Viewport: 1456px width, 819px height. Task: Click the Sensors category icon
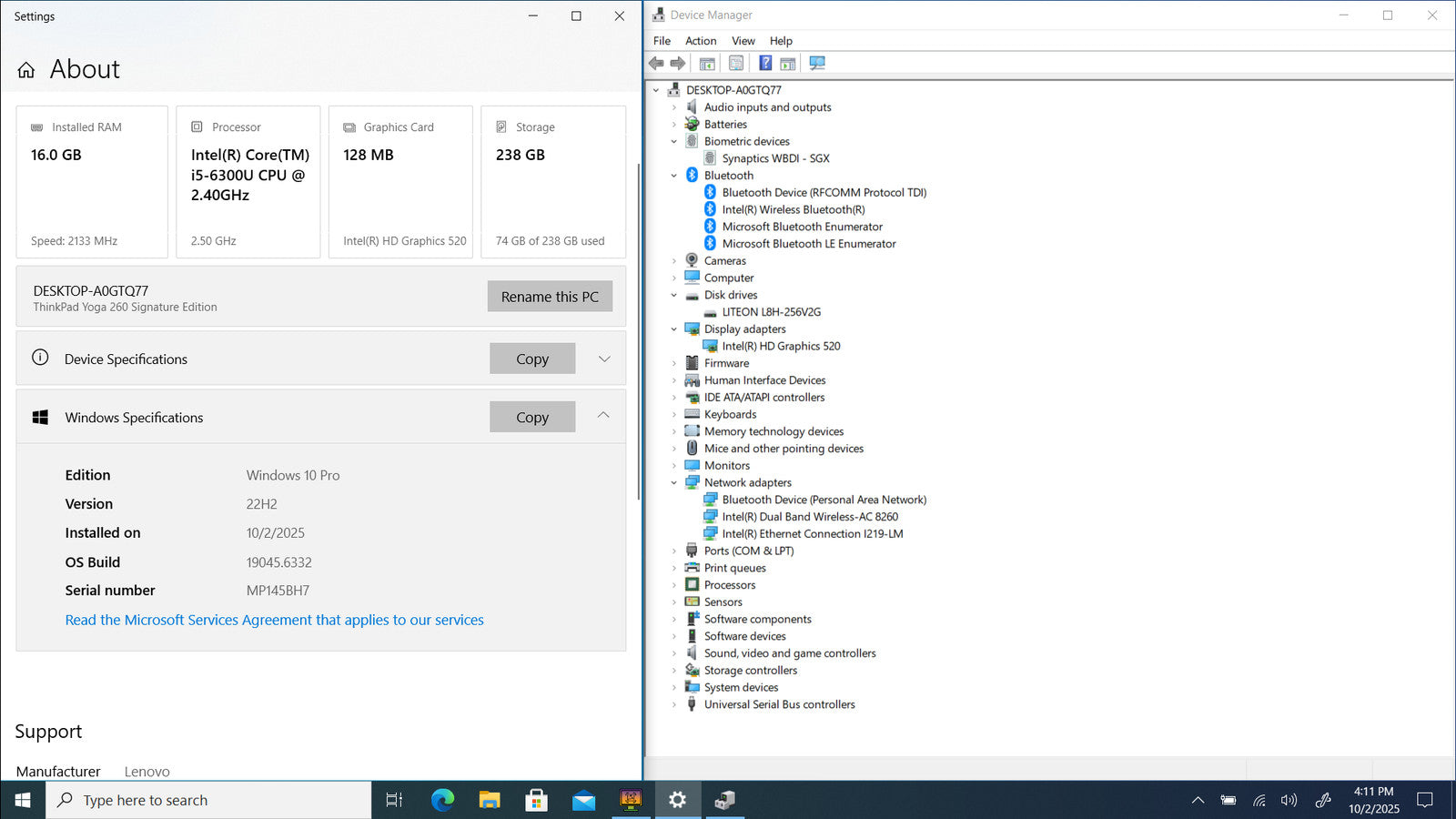pyautogui.click(x=692, y=602)
